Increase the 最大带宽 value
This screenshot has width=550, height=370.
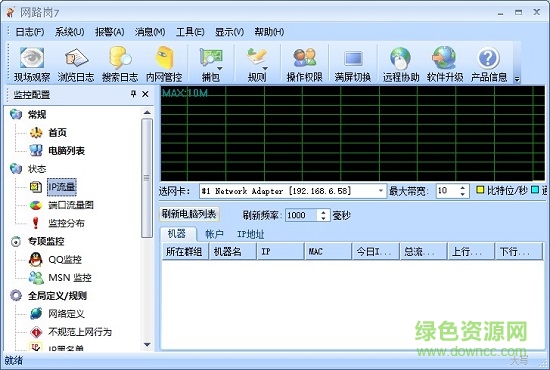point(463,188)
